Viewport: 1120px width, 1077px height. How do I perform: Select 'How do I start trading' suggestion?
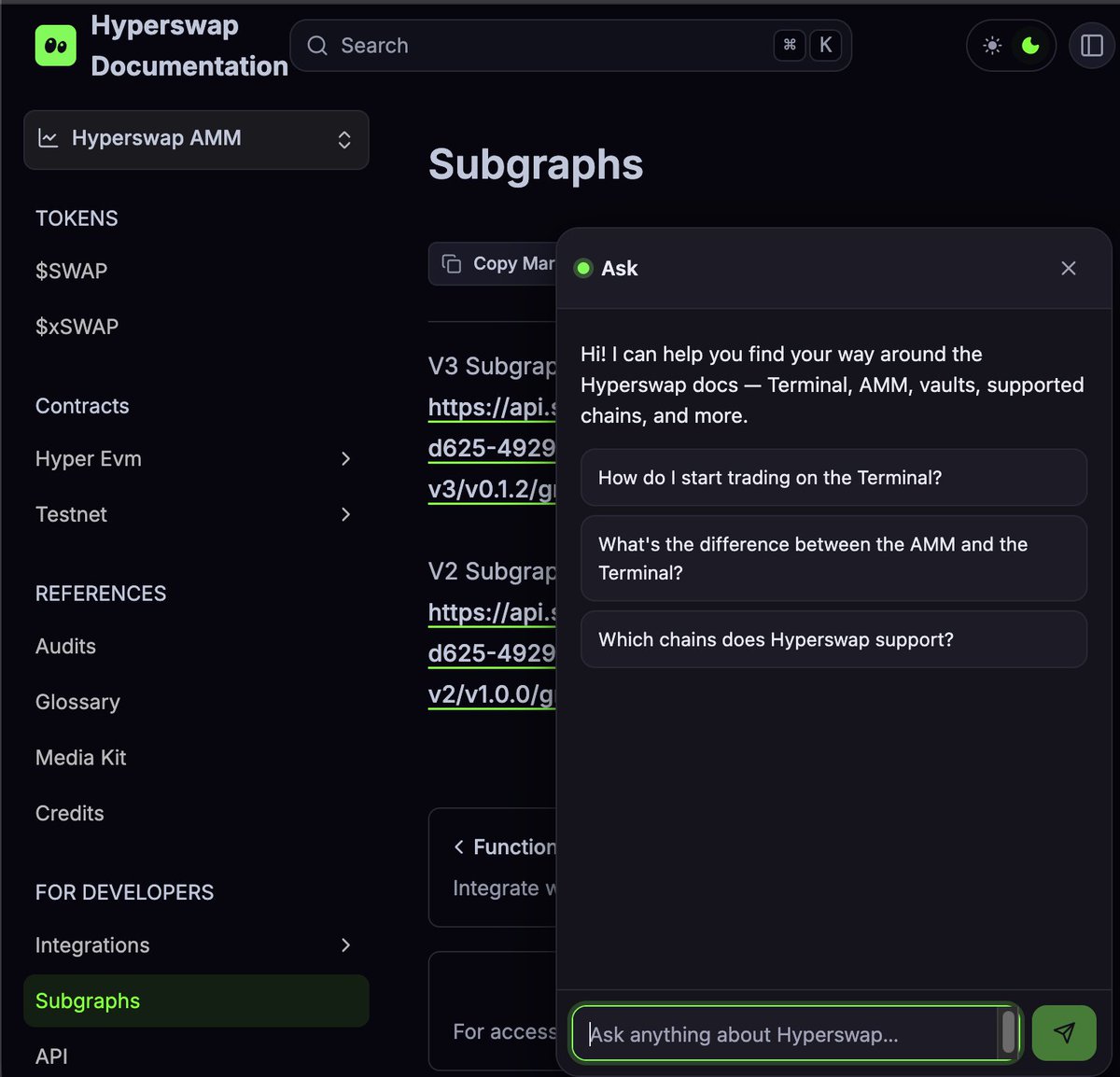coord(833,478)
